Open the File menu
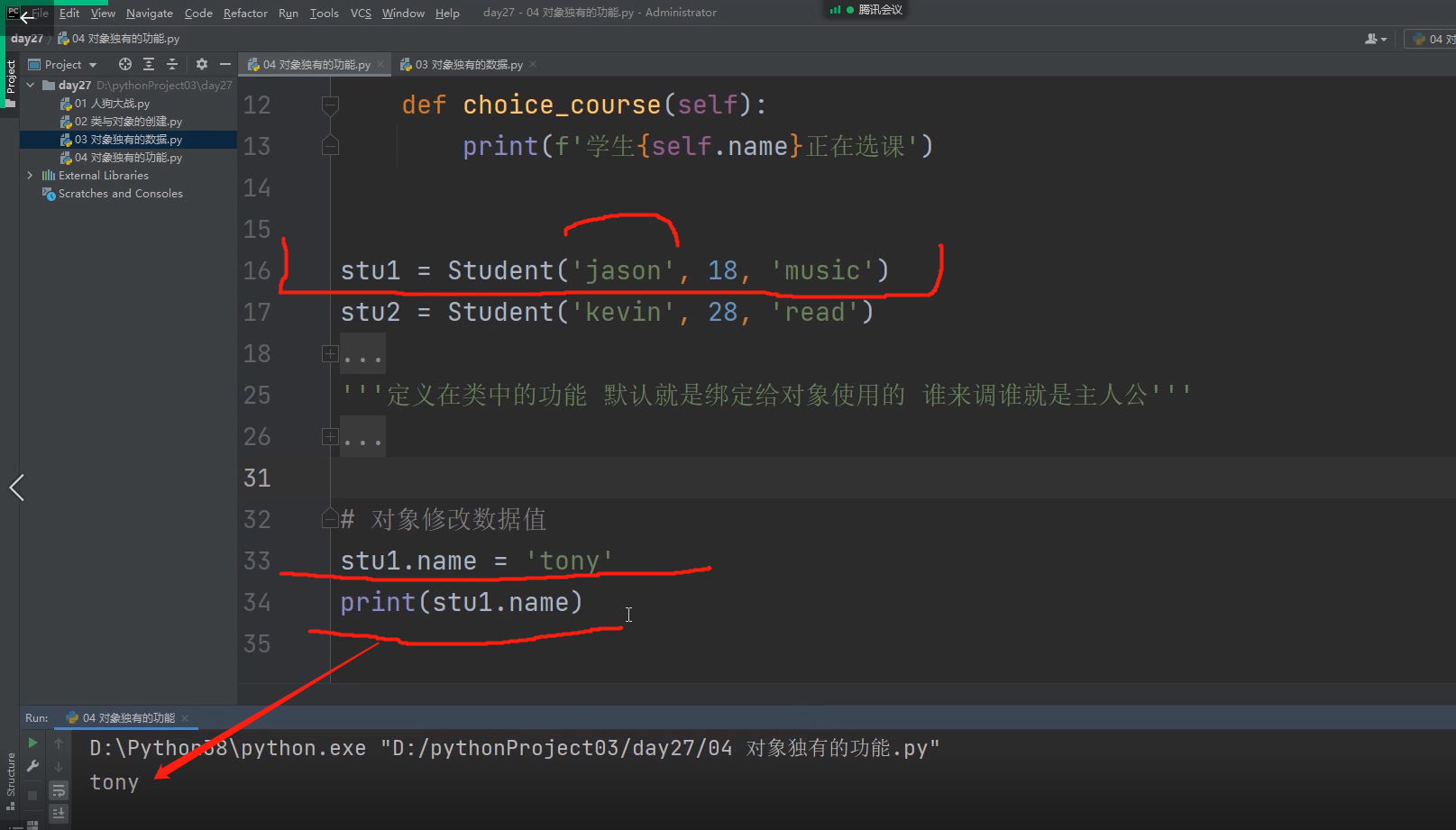The width and height of the screenshot is (1456, 830). tap(41, 13)
